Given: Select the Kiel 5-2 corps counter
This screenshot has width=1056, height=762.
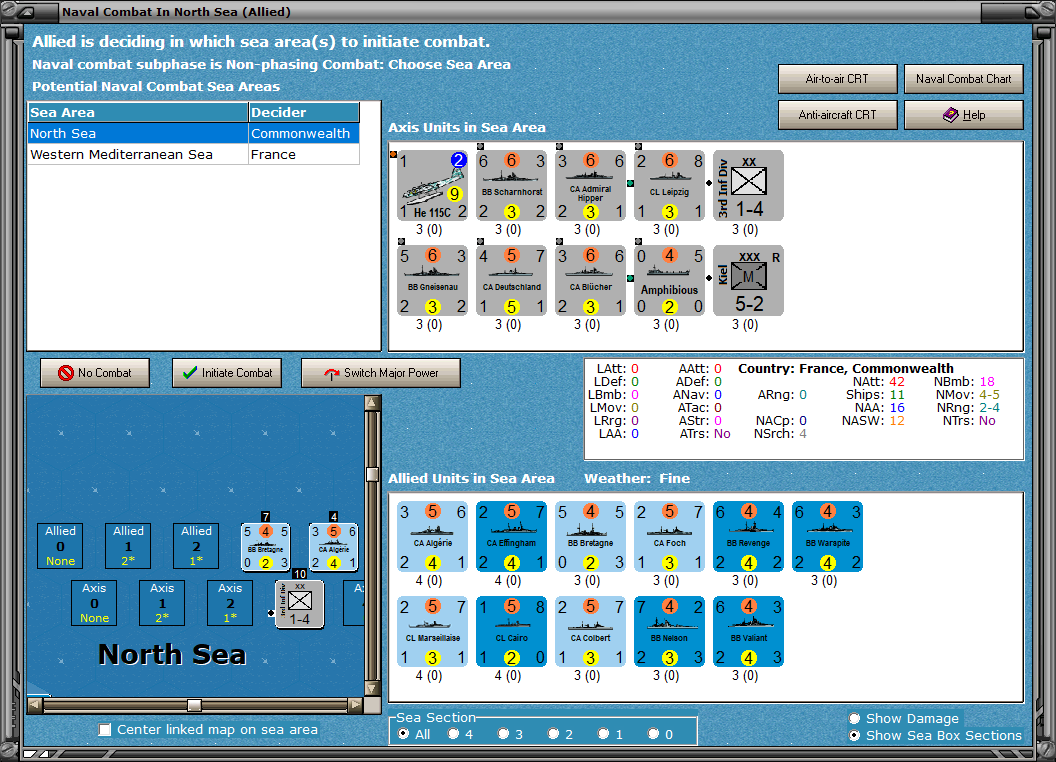Looking at the screenshot, I should coord(748,280).
